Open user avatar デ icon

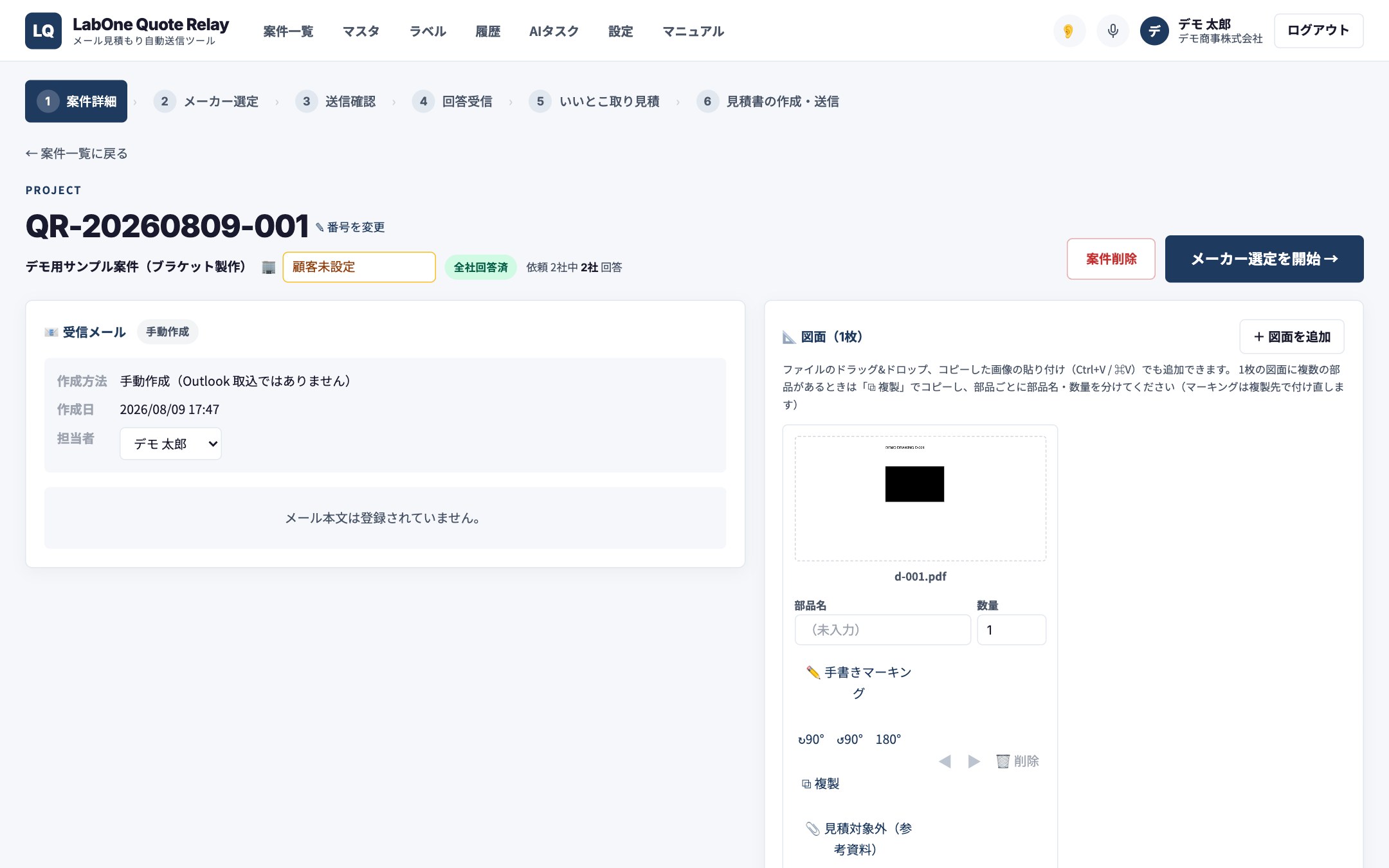click(x=1154, y=31)
